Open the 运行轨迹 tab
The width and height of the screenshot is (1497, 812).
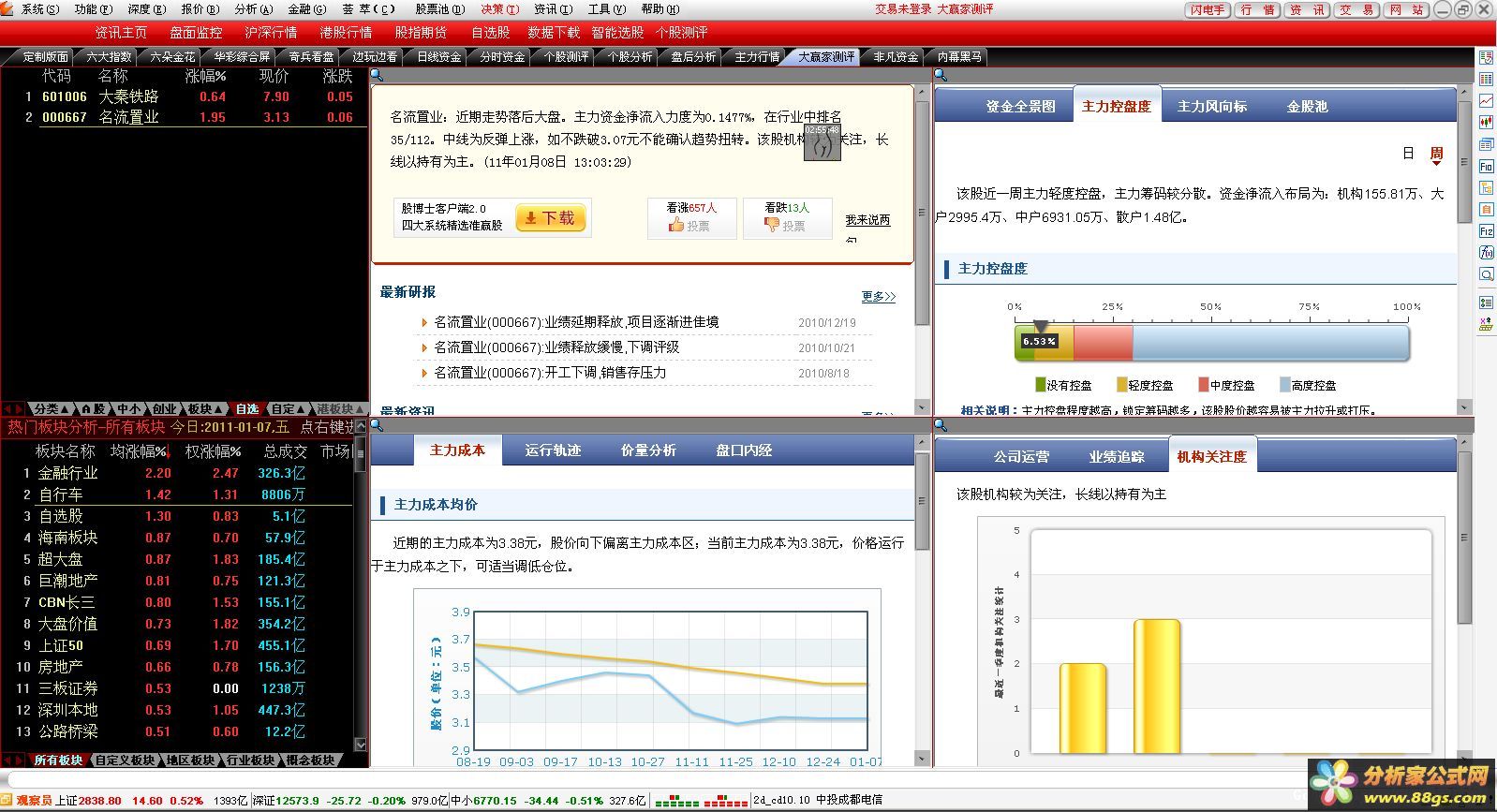click(553, 450)
